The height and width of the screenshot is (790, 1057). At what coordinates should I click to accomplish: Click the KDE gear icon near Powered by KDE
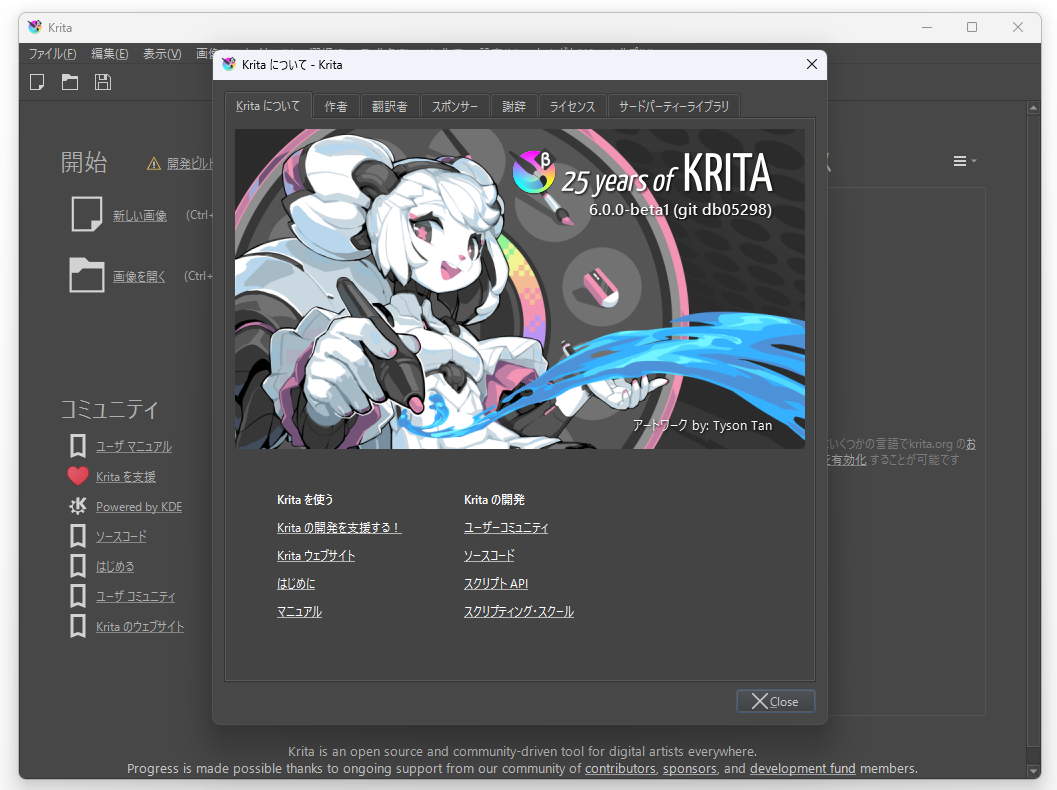click(x=78, y=506)
